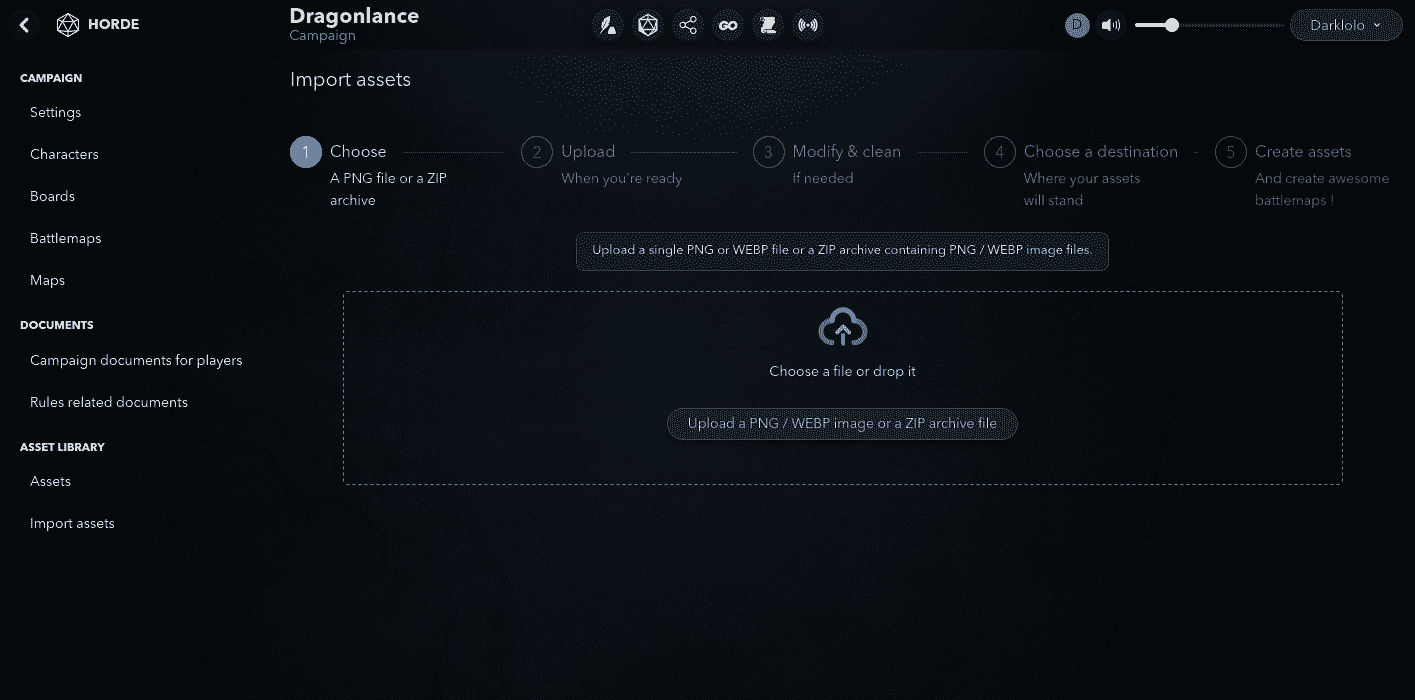Click step 2 Upload in wizard
The height and width of the screenshot is (700, 1415).
point(587,152)
